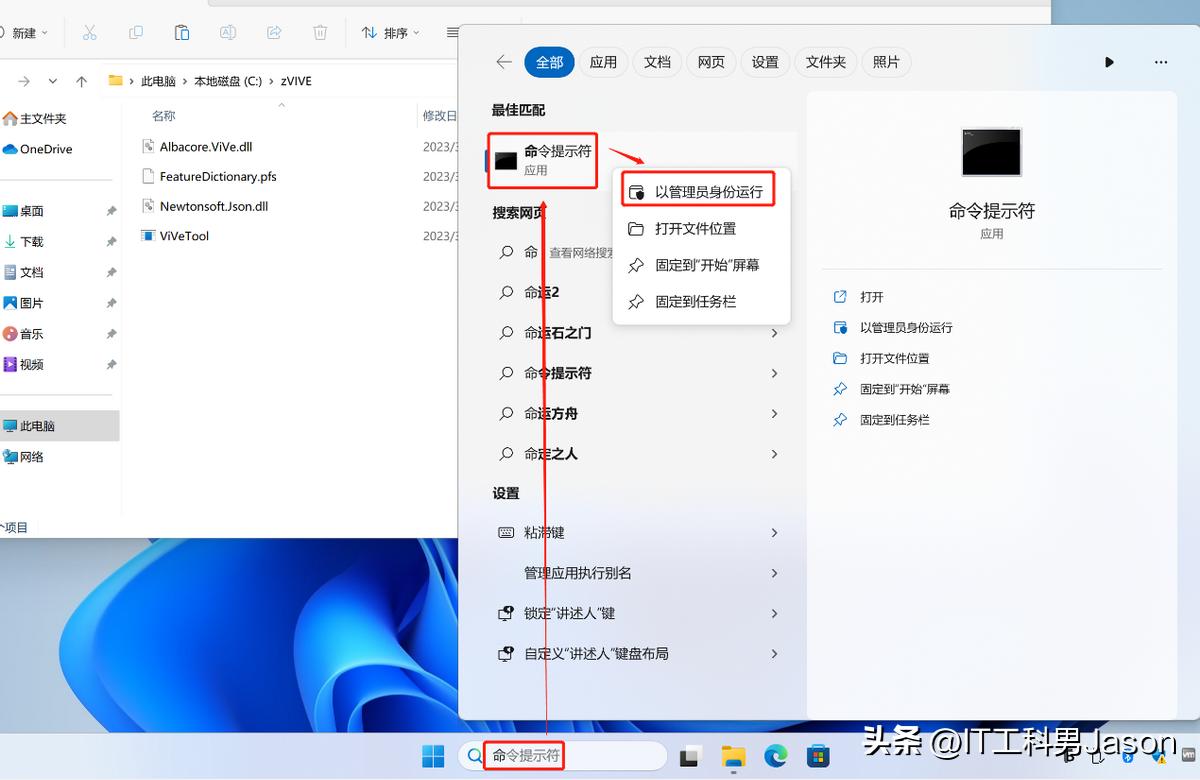Select the Rename icon in Explorer toolbar
The width and height of the screenshot is (1200, 780).
227,32
